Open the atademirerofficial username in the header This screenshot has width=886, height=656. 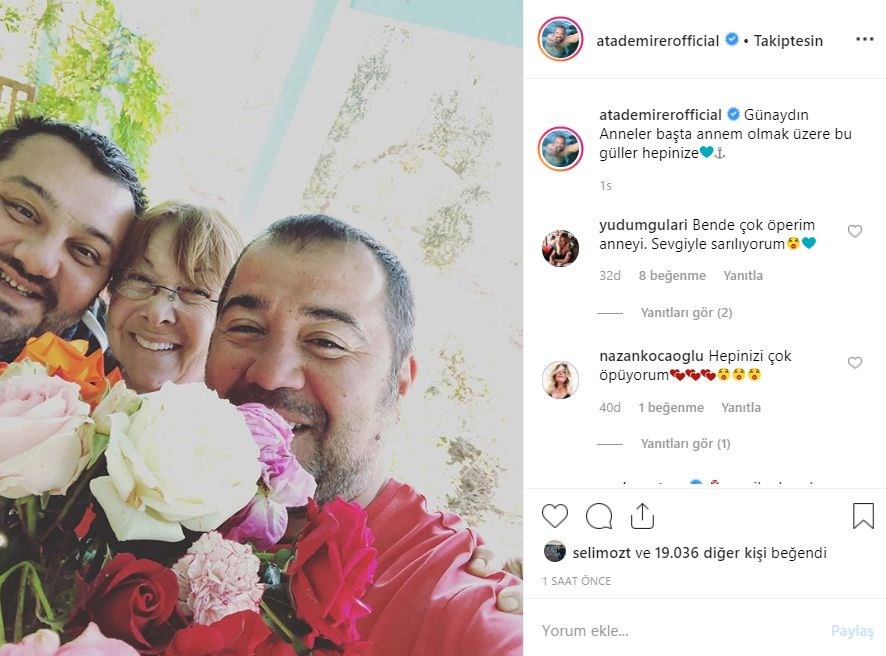click(658, 41)
